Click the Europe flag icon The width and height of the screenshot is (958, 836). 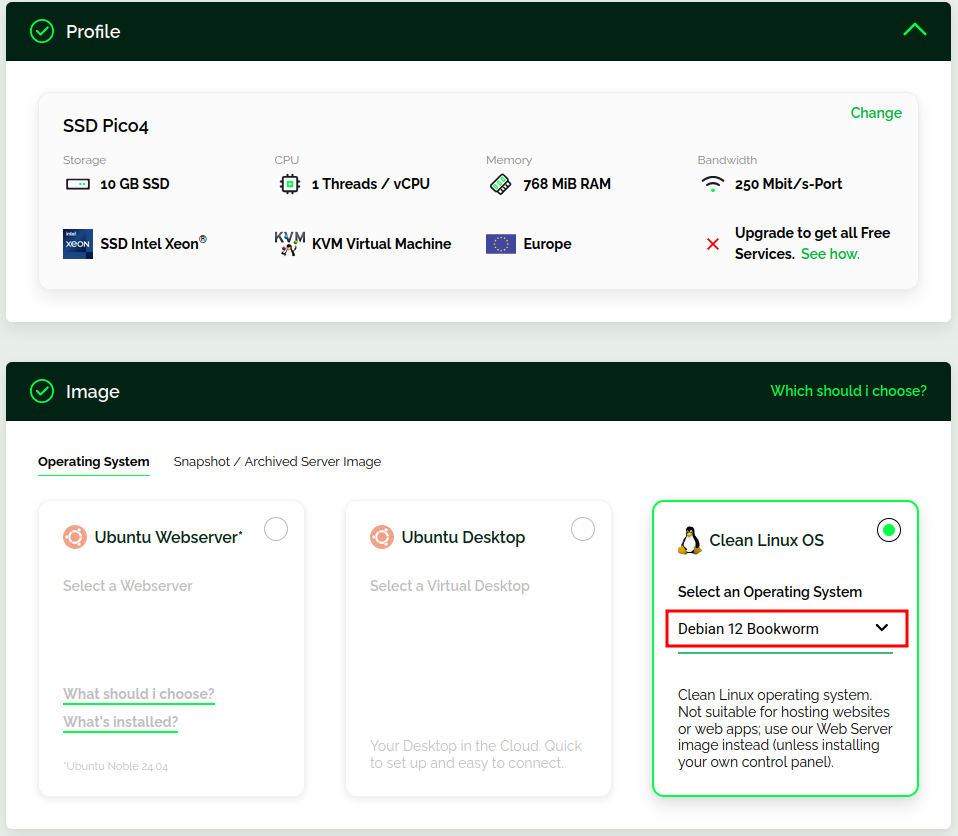[501, 244]
